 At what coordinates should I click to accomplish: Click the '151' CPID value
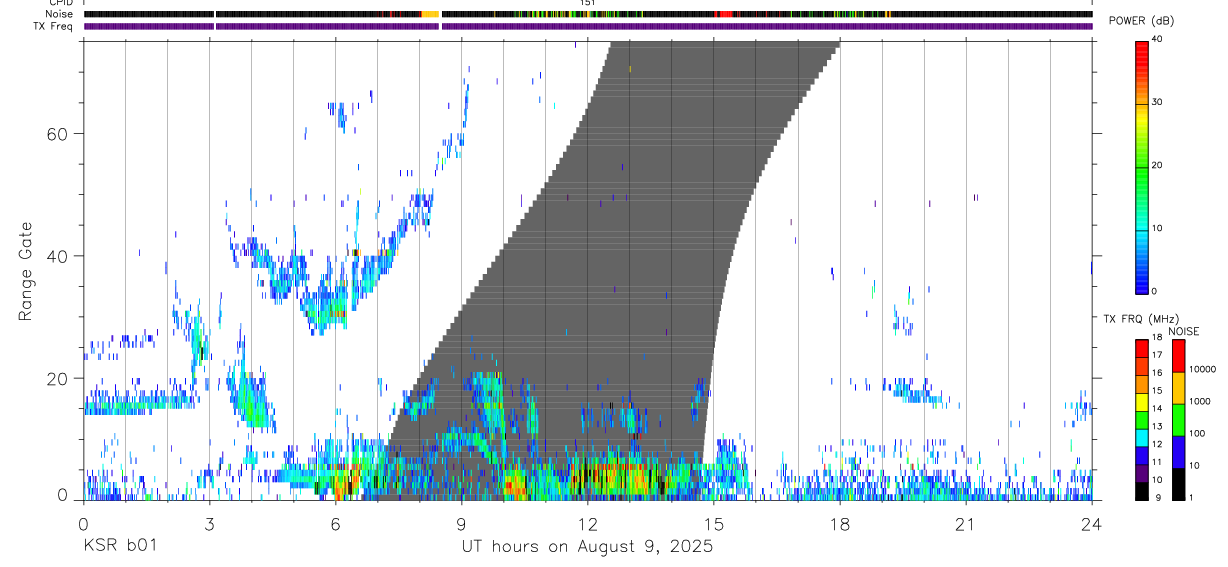click(x=588, y=3)
